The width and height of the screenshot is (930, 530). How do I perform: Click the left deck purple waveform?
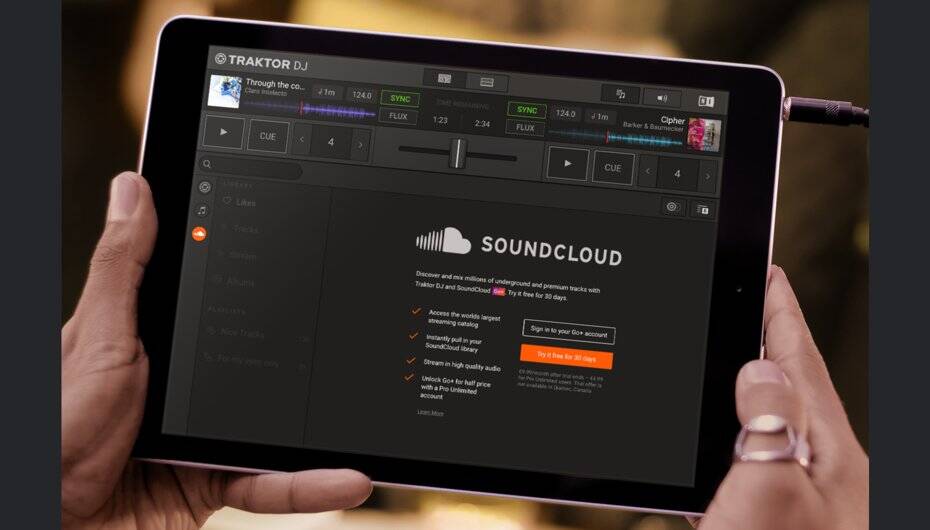tap(309, 109)
